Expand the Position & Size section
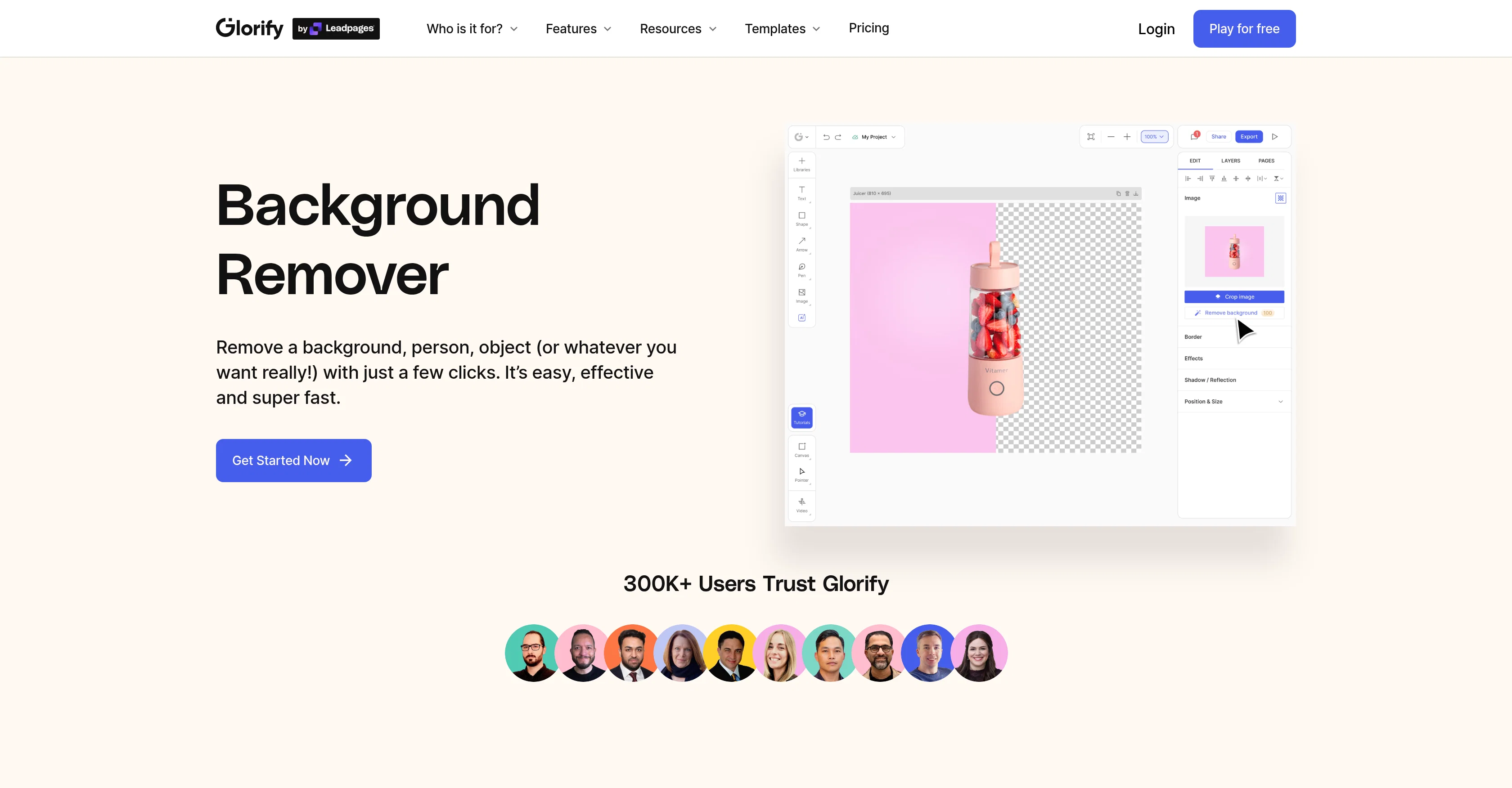Image resolution: width=1512 pixels, height=788 pixels. point(1234,401)
